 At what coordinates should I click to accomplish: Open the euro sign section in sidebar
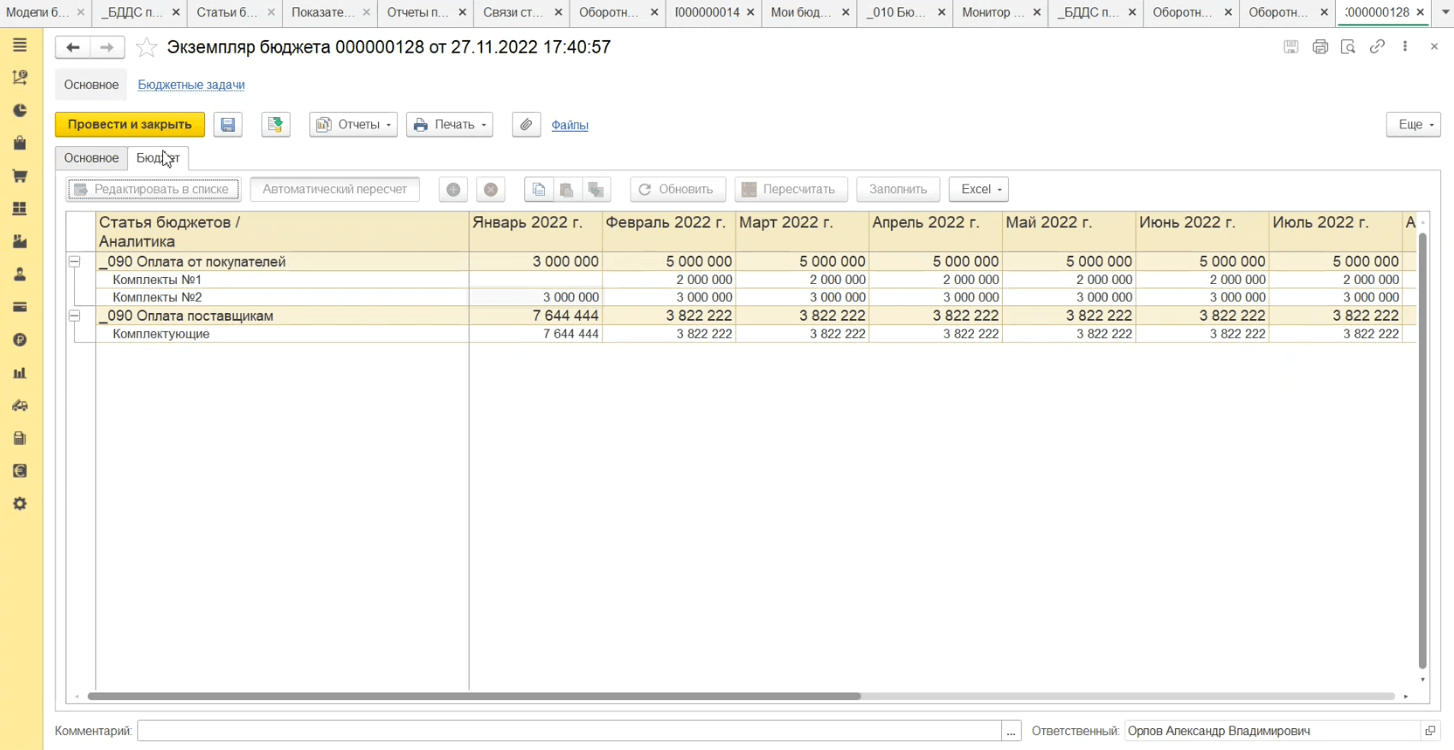20,471
